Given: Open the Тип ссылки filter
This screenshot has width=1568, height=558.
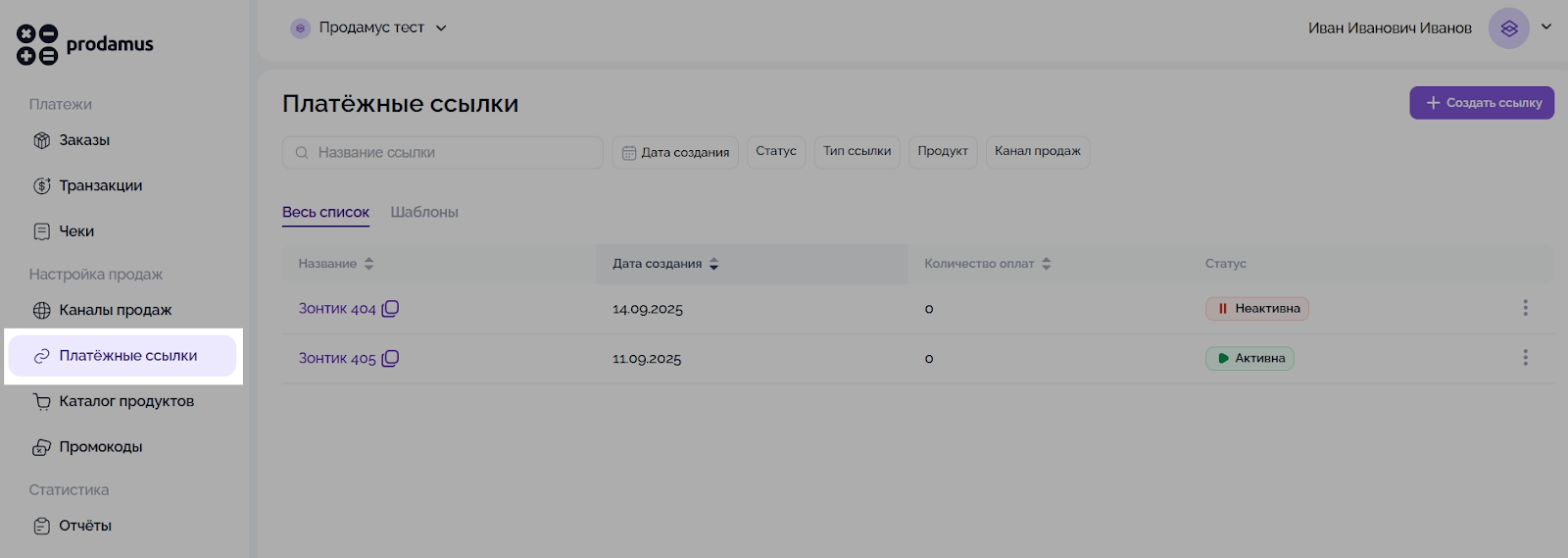Looking at the screenshot, I should click(857, 152).
